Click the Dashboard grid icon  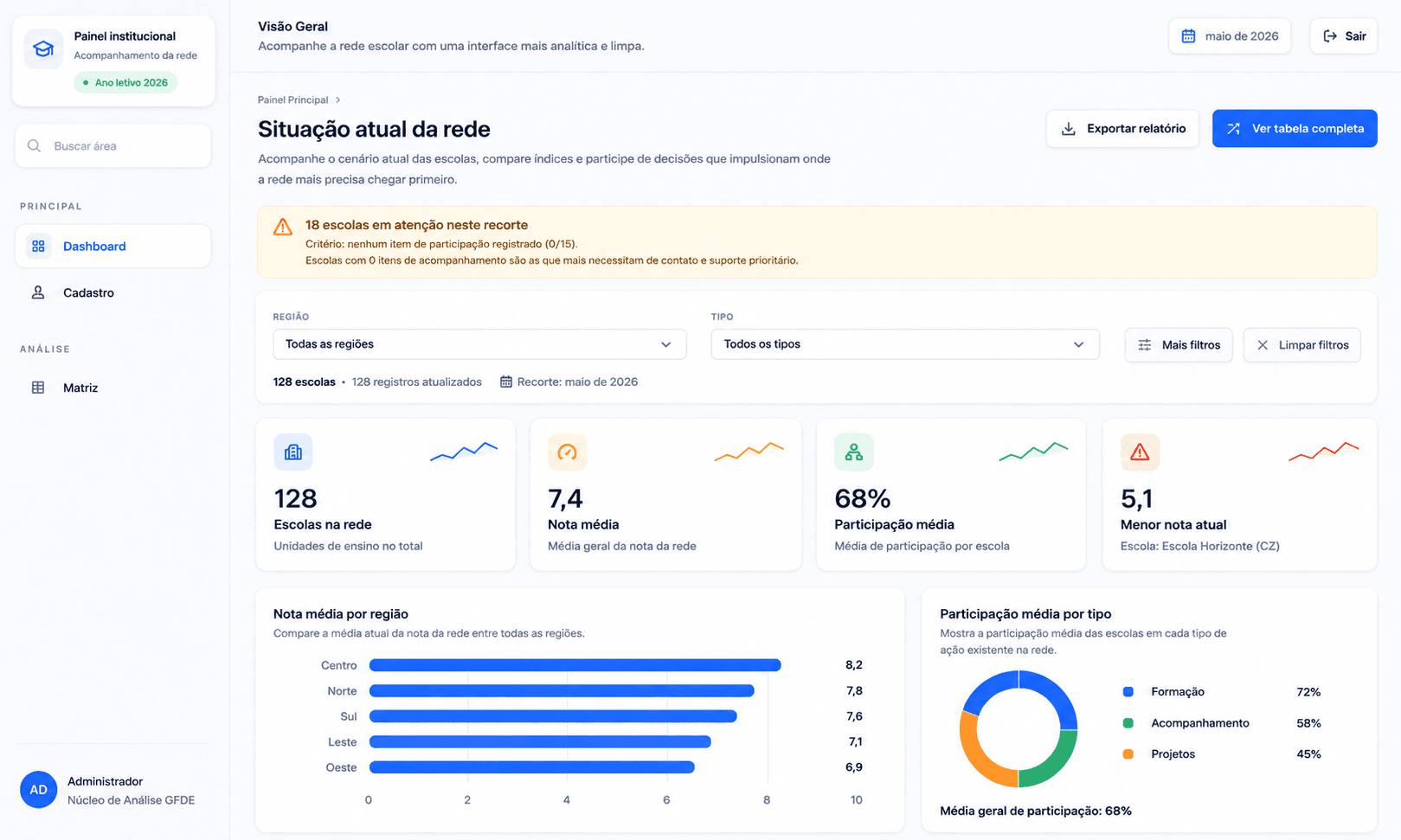[38, 247]
